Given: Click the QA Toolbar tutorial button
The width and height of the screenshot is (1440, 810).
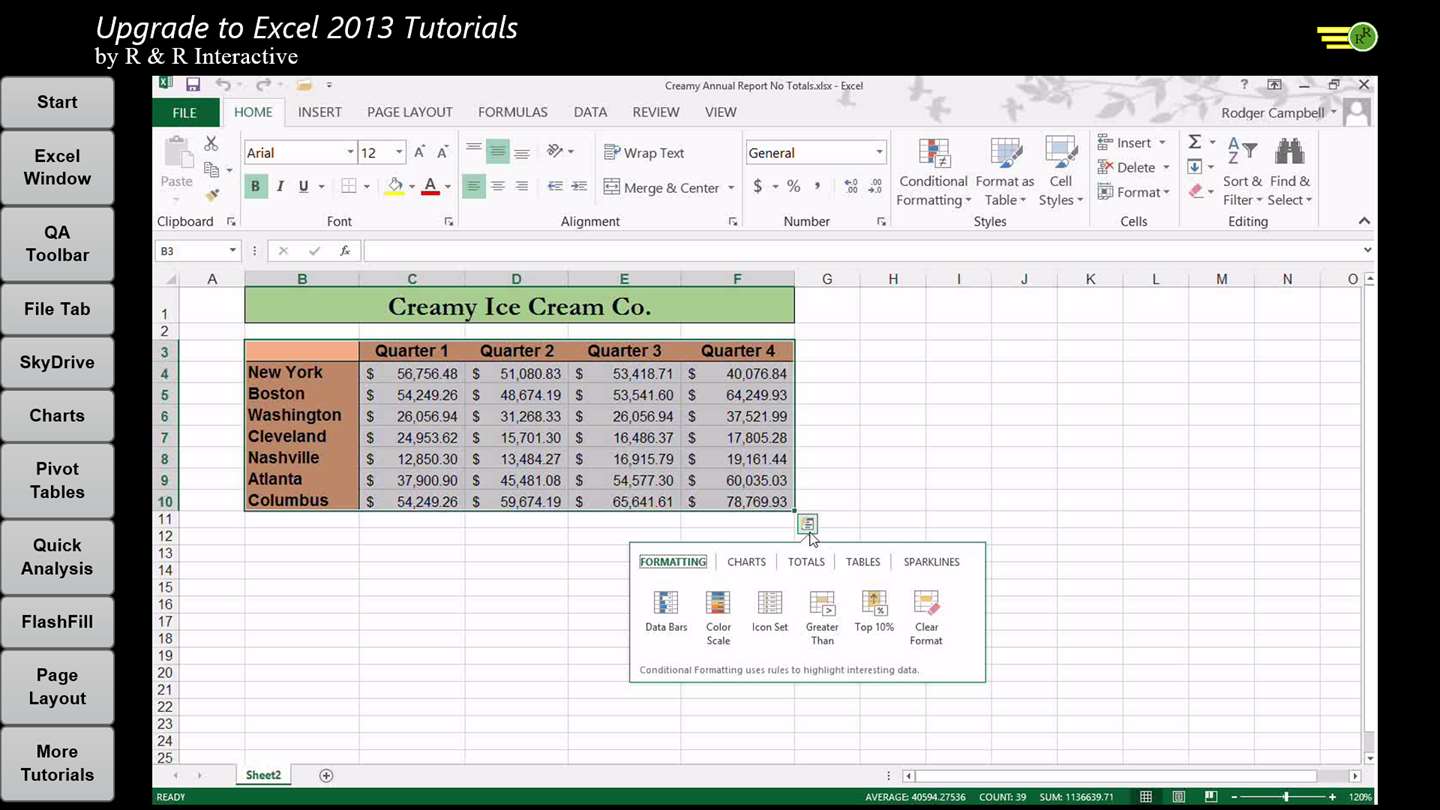Looking at the screenshot, I should point(57,243).
